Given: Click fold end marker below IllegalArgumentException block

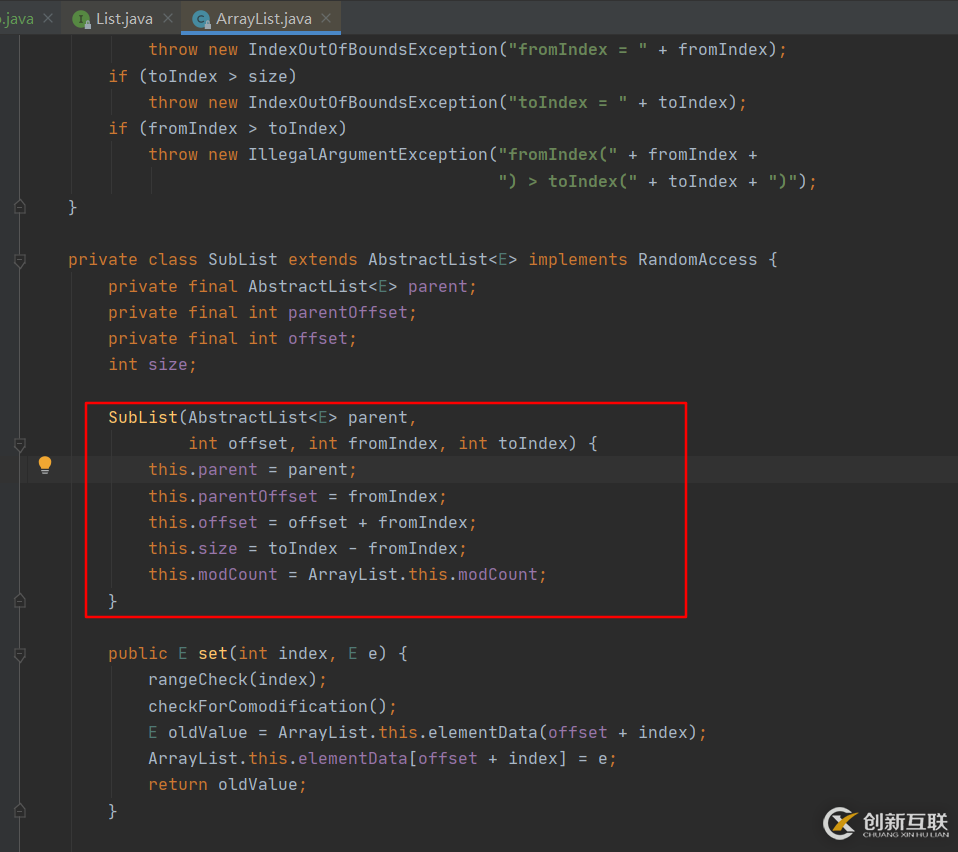Looking at the screenshot, I should (x=20, y=207).
